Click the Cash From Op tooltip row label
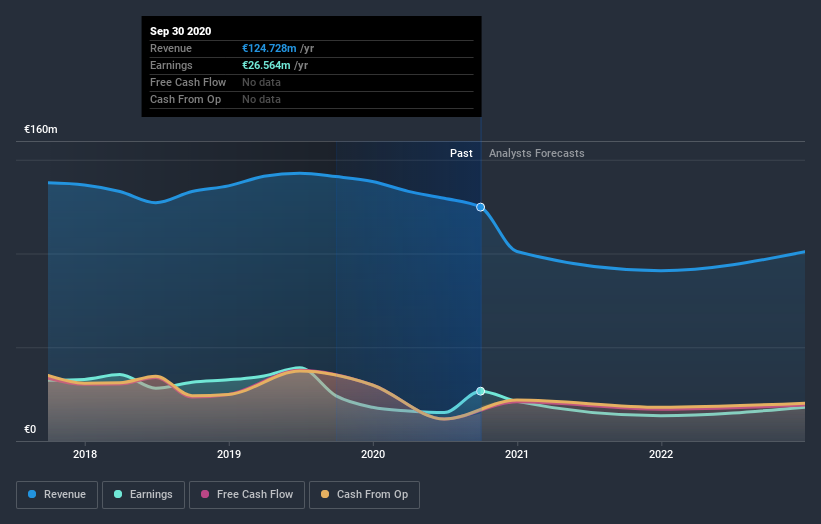 point(185,99)
